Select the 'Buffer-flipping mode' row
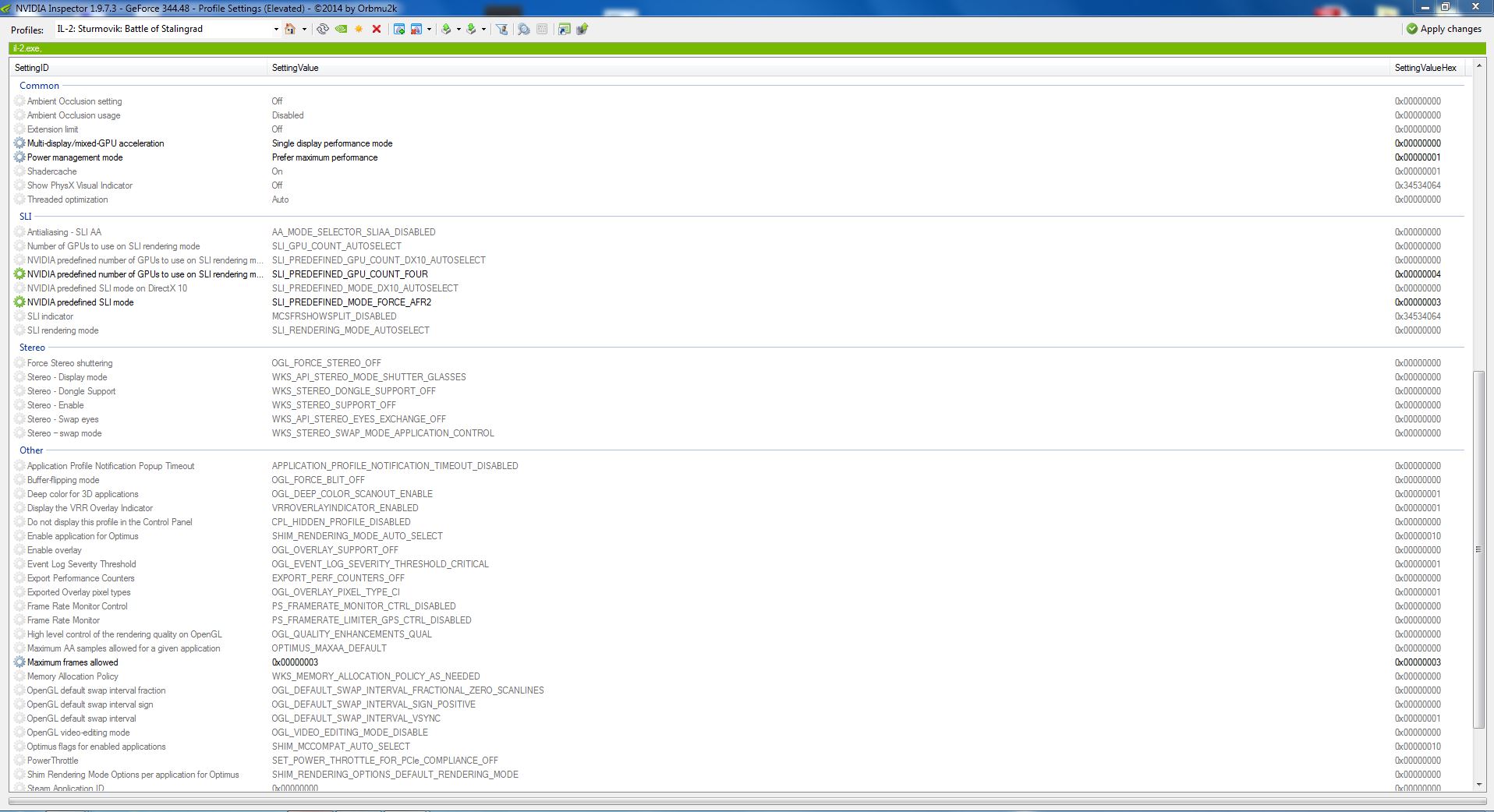Viewport: 1494px width, 812px height. coord(738,480)
